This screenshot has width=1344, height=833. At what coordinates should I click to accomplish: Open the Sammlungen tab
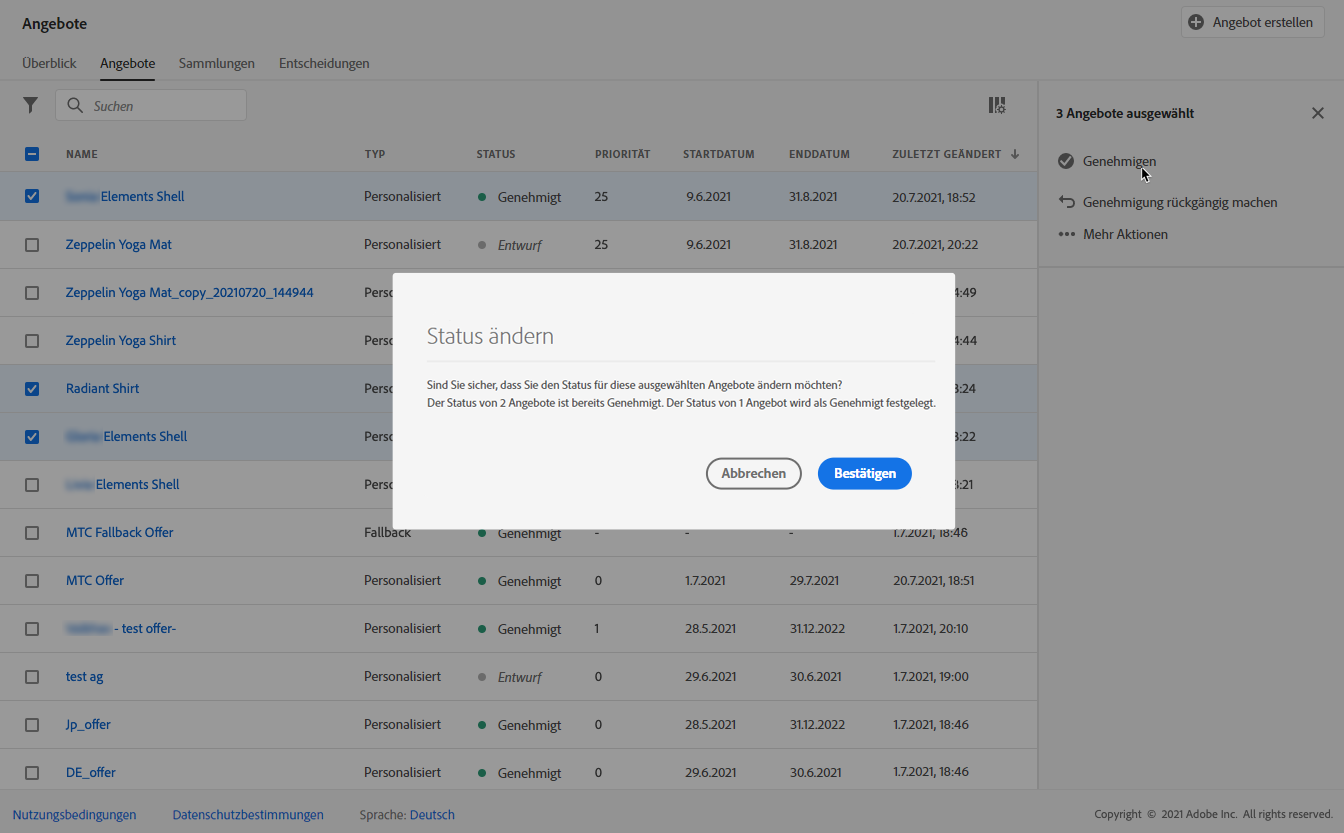[x=217, y=63]
